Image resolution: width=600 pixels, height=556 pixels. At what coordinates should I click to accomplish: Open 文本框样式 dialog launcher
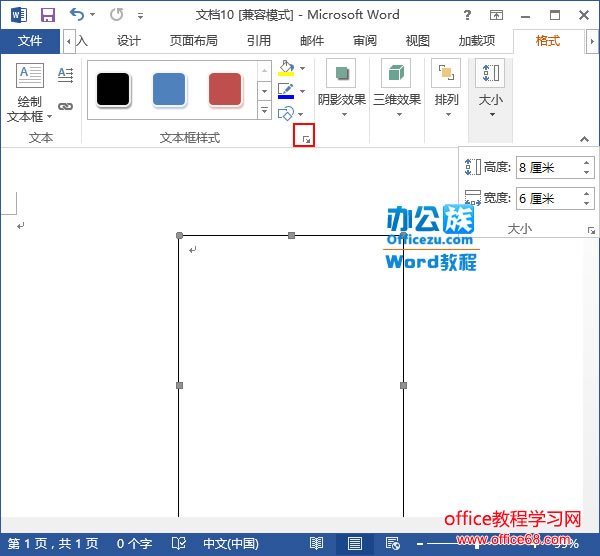click(306, 140)
